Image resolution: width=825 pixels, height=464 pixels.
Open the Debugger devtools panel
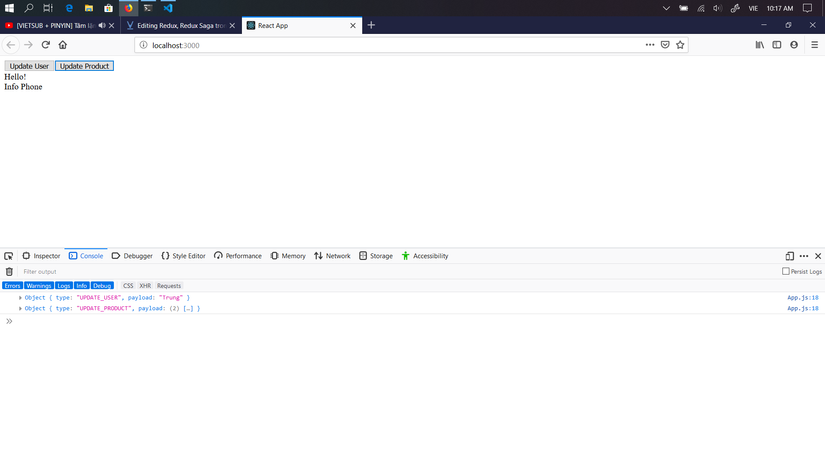pos(132,256)
